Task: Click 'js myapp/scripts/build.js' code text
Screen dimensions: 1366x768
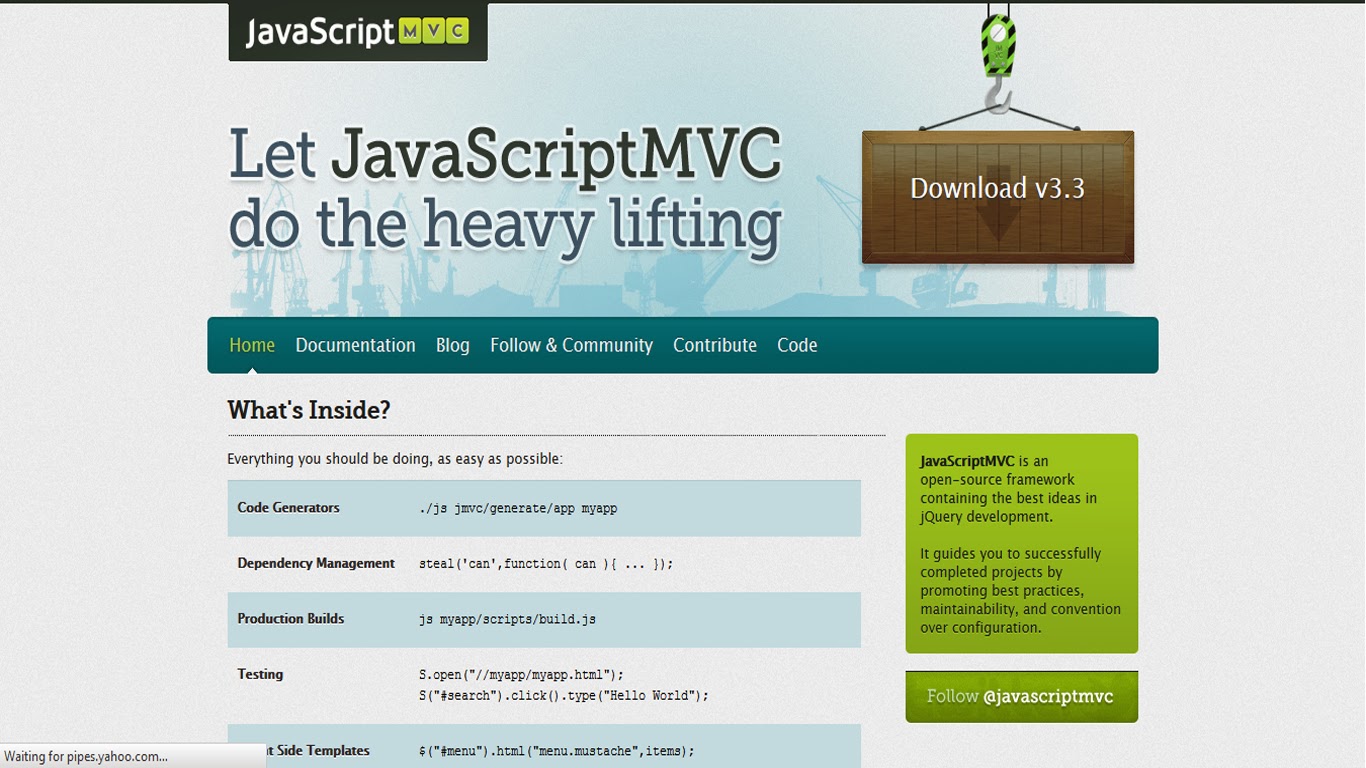Action: (507, 620)
